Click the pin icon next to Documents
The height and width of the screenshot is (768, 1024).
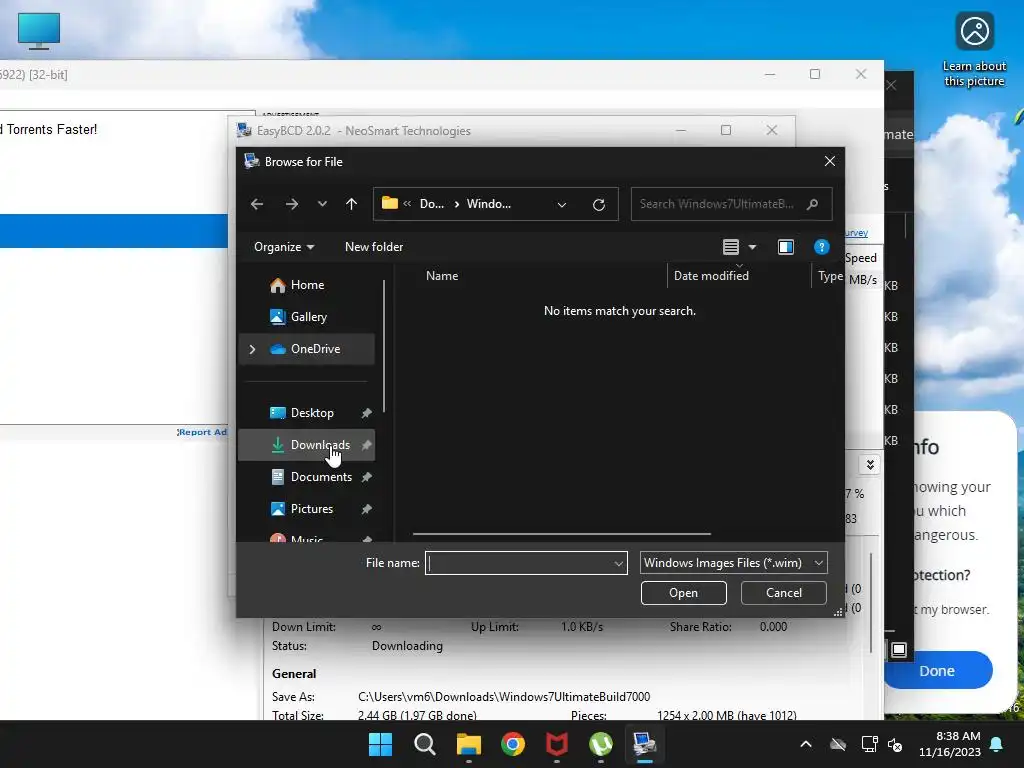click(366, 477)
